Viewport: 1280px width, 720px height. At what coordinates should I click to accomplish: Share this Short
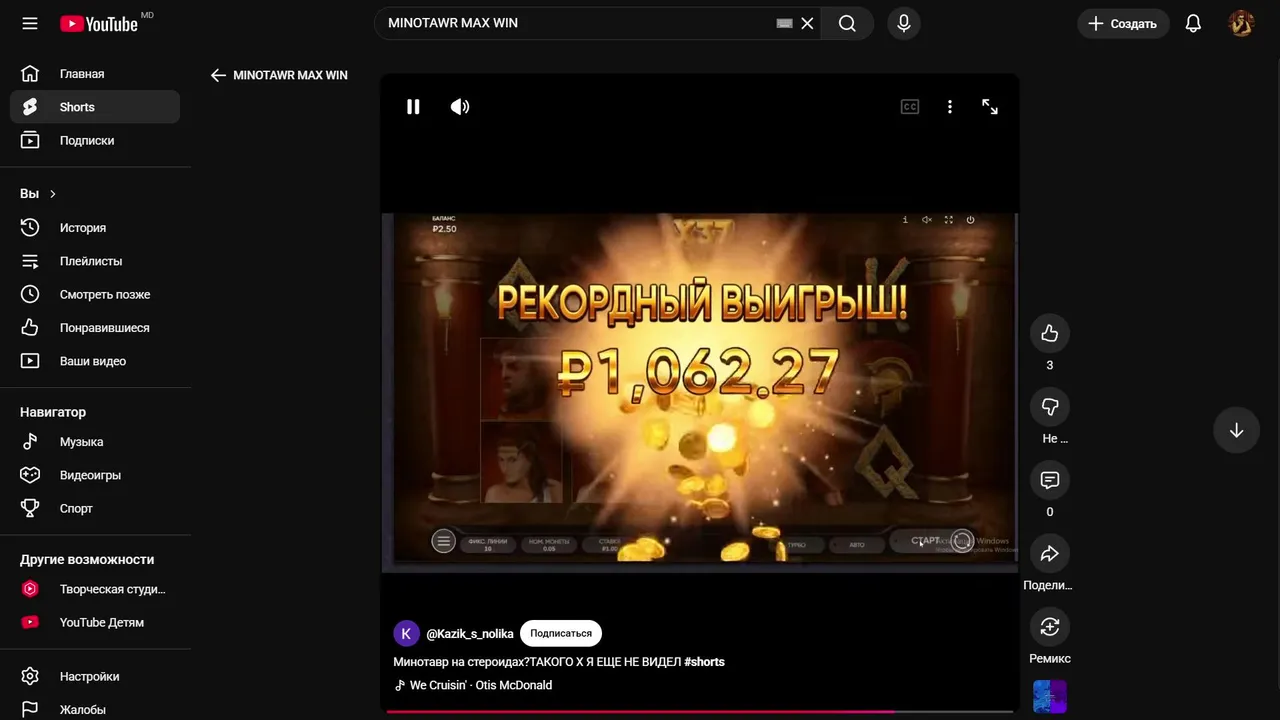coord(1049,553)
